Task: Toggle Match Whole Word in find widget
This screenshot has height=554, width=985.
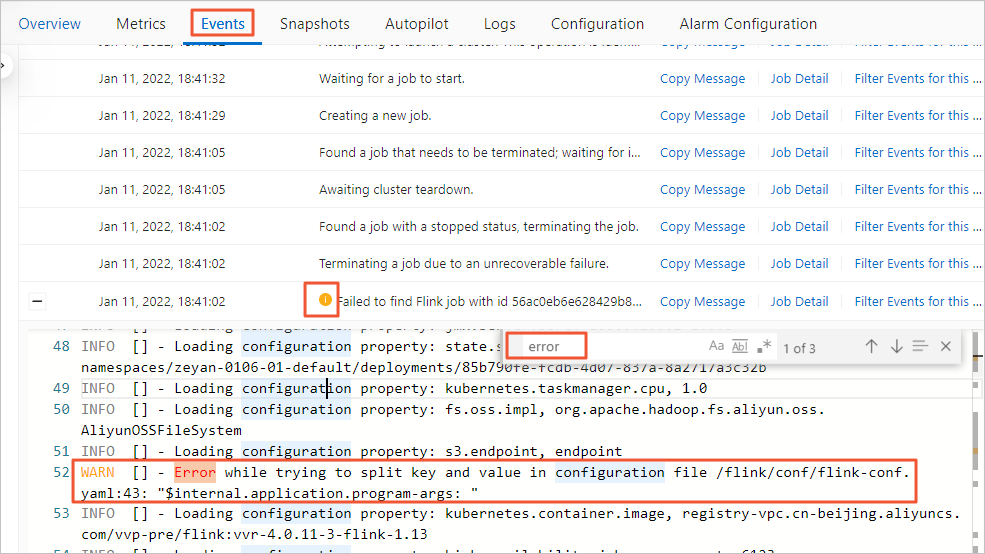Action: [x=740, y=347]
